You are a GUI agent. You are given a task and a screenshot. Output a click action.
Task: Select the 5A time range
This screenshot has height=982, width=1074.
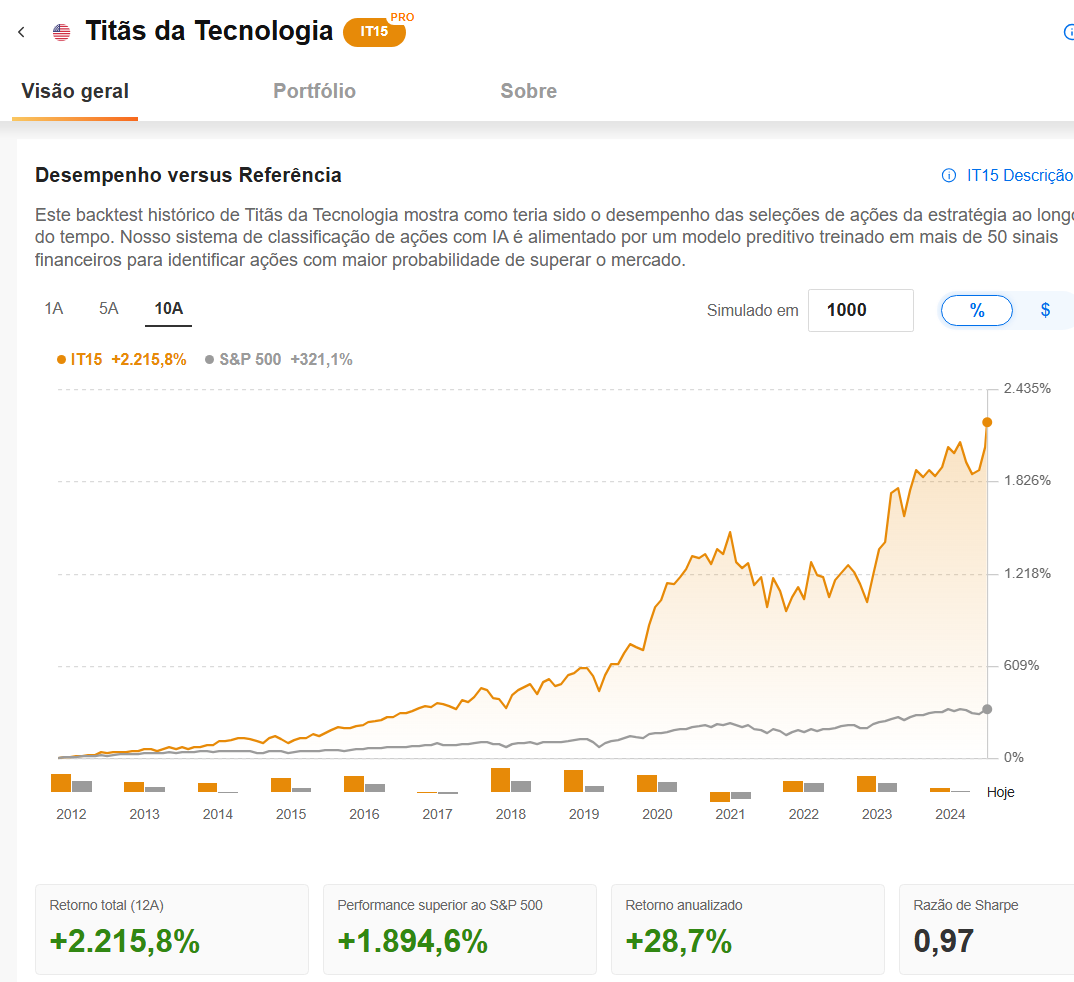click(109, 309)
